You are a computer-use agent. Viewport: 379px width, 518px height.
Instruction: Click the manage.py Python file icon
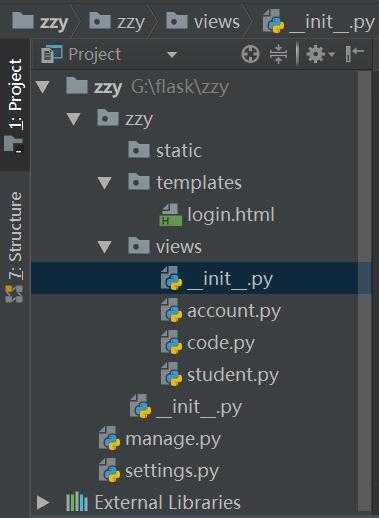(110, 439)
